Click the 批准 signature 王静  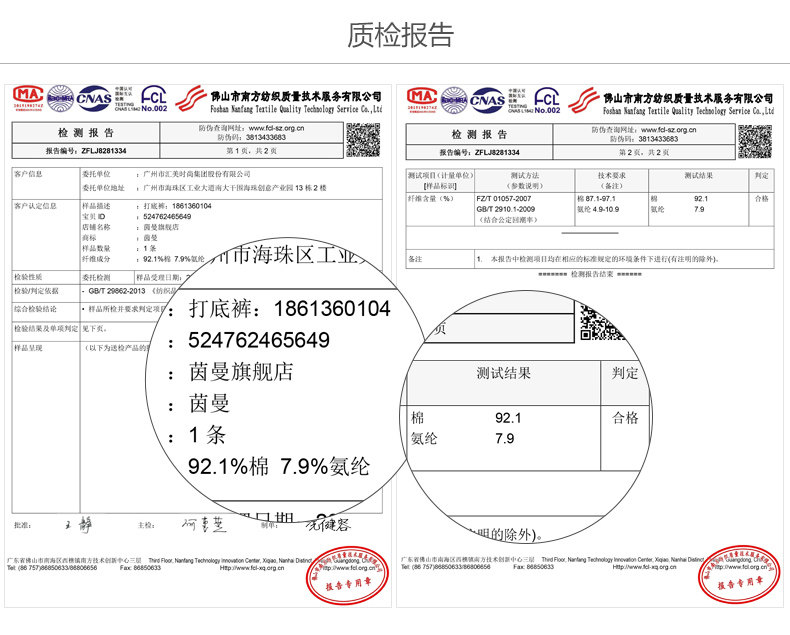(x=79, y=525)
